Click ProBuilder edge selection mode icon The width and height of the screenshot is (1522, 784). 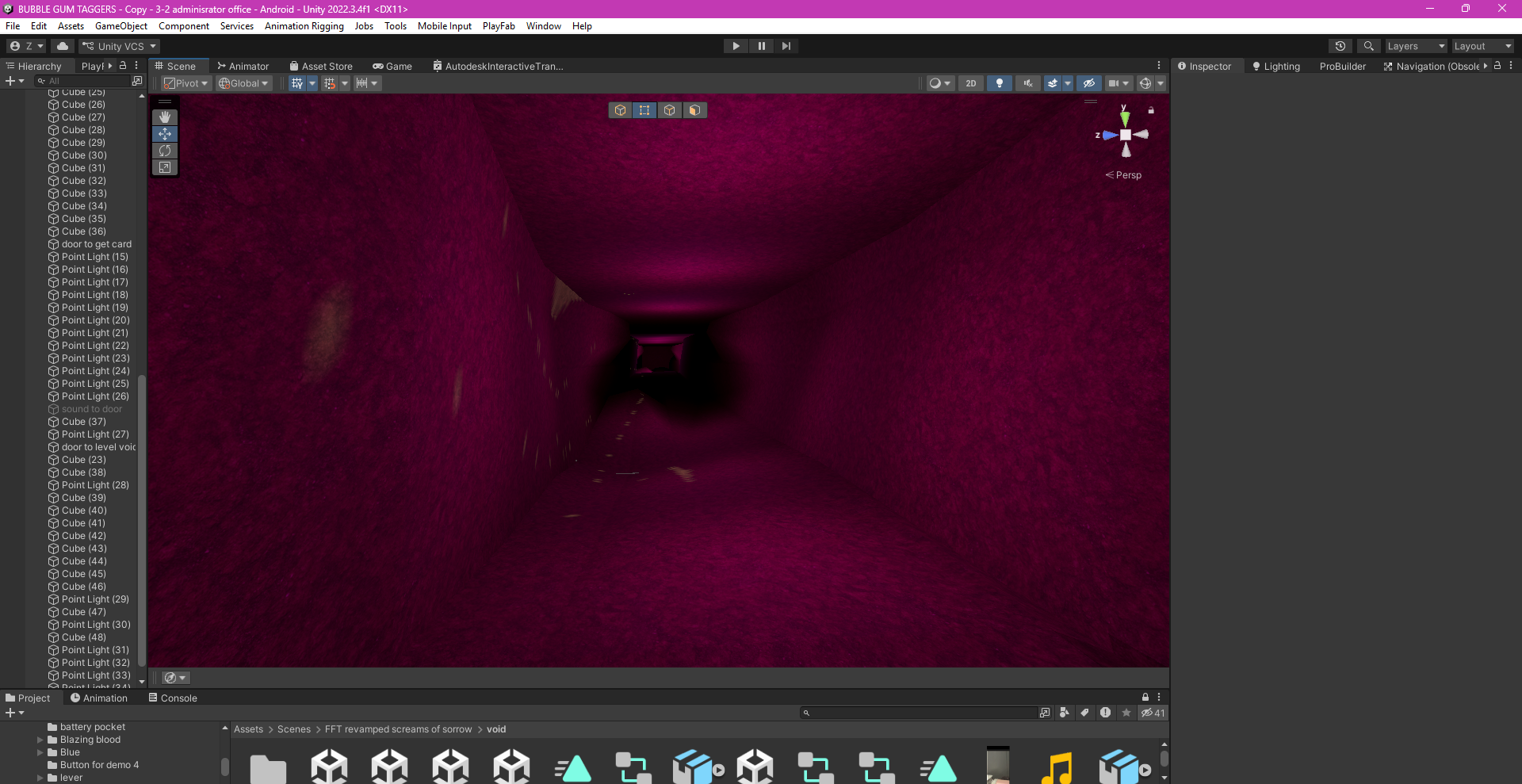pos(670,110)
